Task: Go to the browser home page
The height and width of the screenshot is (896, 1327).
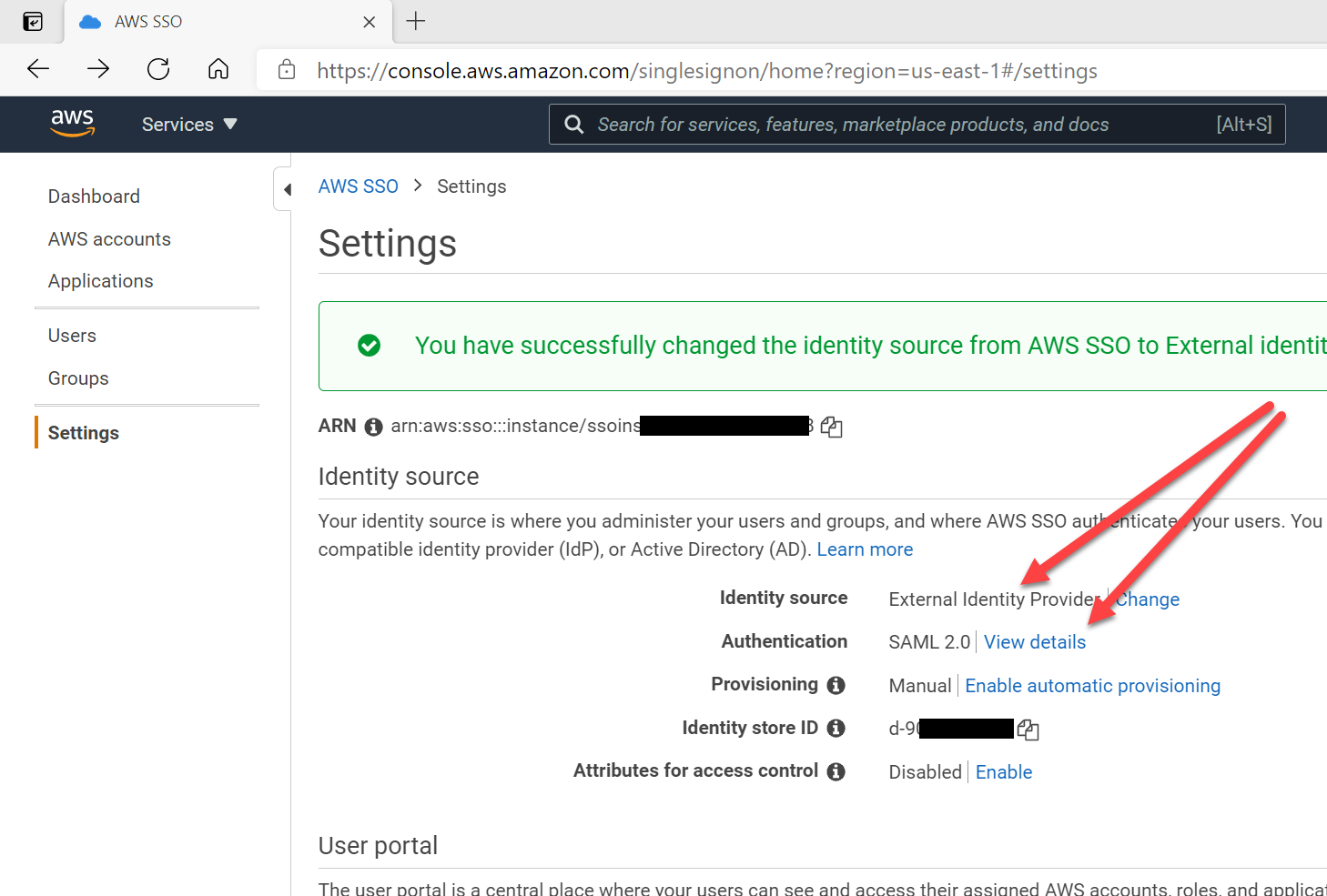Action: (218, 69)
